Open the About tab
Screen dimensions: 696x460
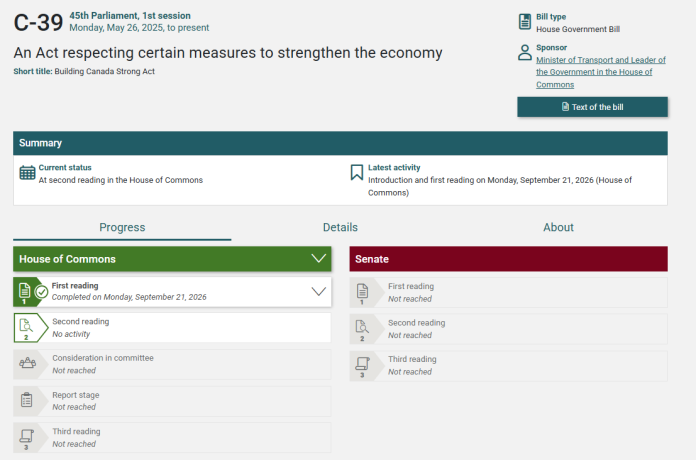pos(558,227)
